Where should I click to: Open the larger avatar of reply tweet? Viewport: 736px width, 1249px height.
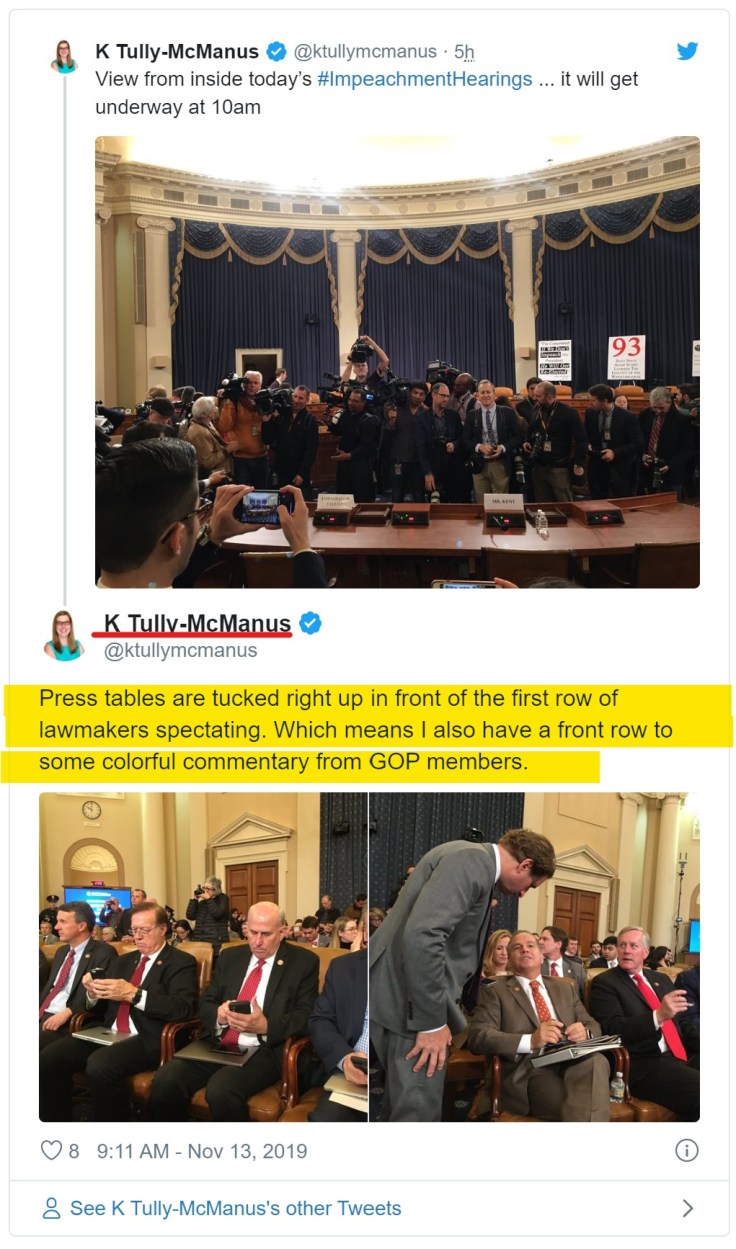pyautogui.click(x=64, y=635)
